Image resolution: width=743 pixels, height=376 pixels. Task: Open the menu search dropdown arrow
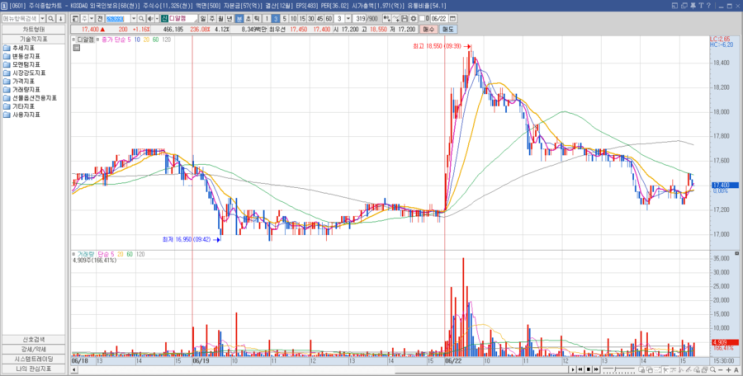point(42,18)
